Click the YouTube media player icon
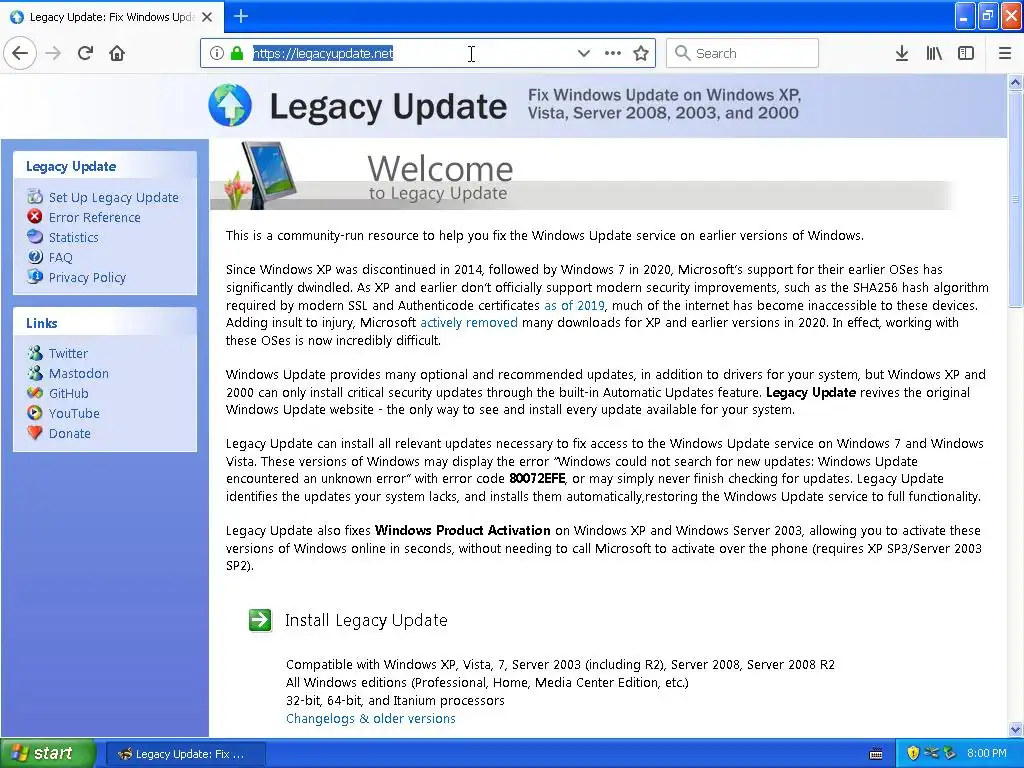 coord(35,413)
